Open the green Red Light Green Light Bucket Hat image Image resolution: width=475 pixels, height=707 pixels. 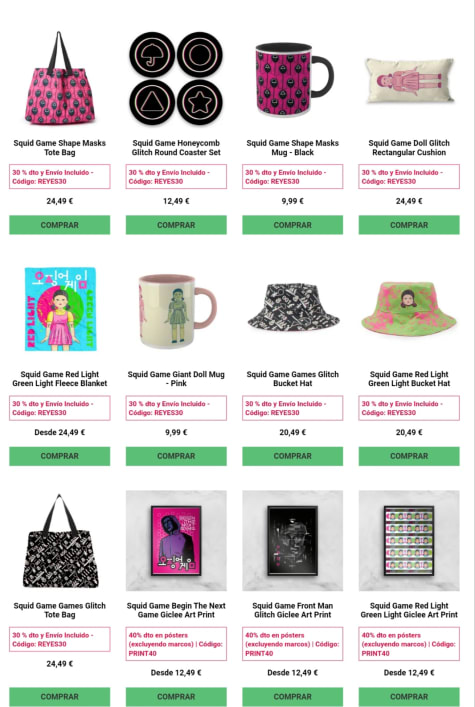[409, 309]
